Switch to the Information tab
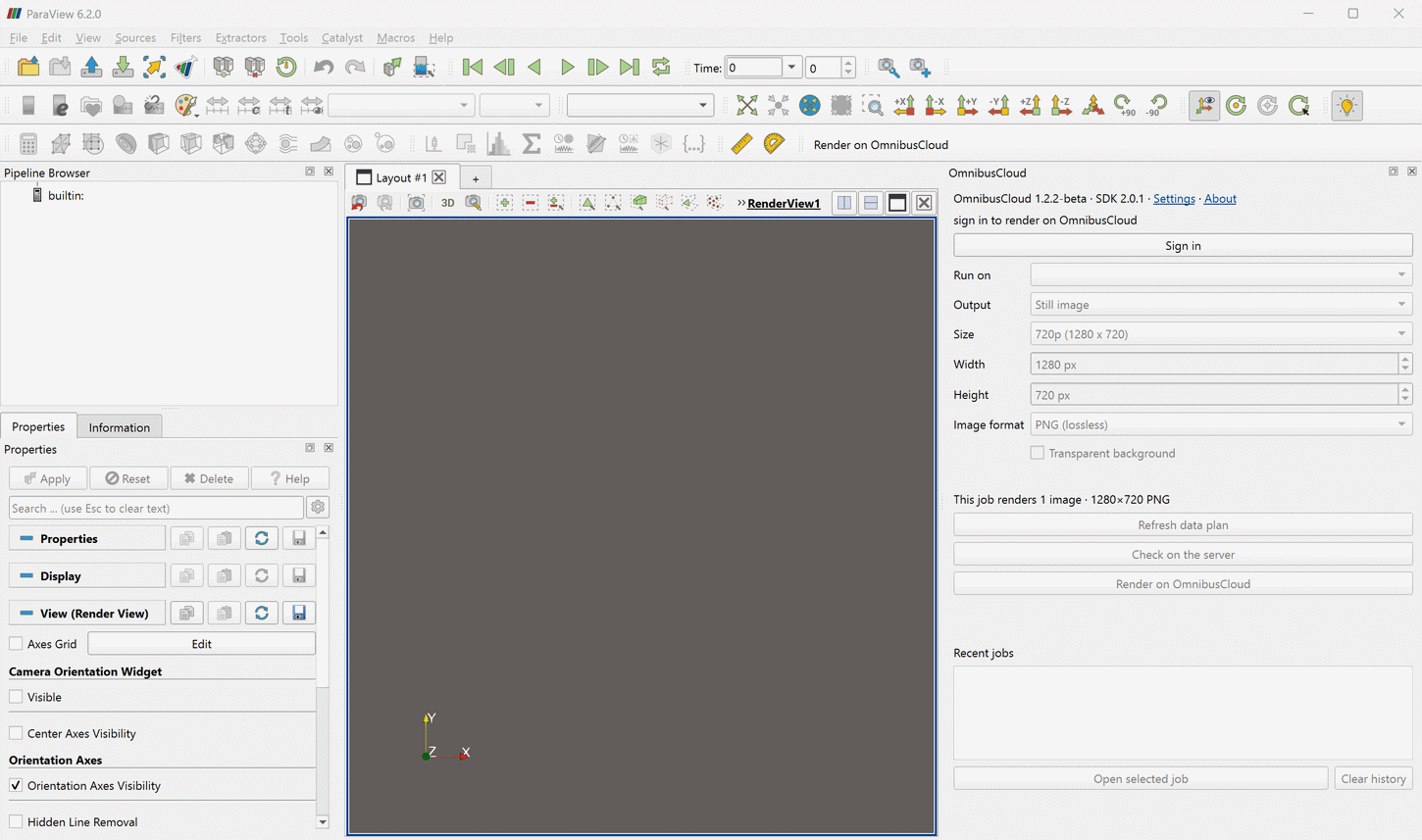This screenshot has width=1422, height=840. pyautogui.click(x=120, y=427)
